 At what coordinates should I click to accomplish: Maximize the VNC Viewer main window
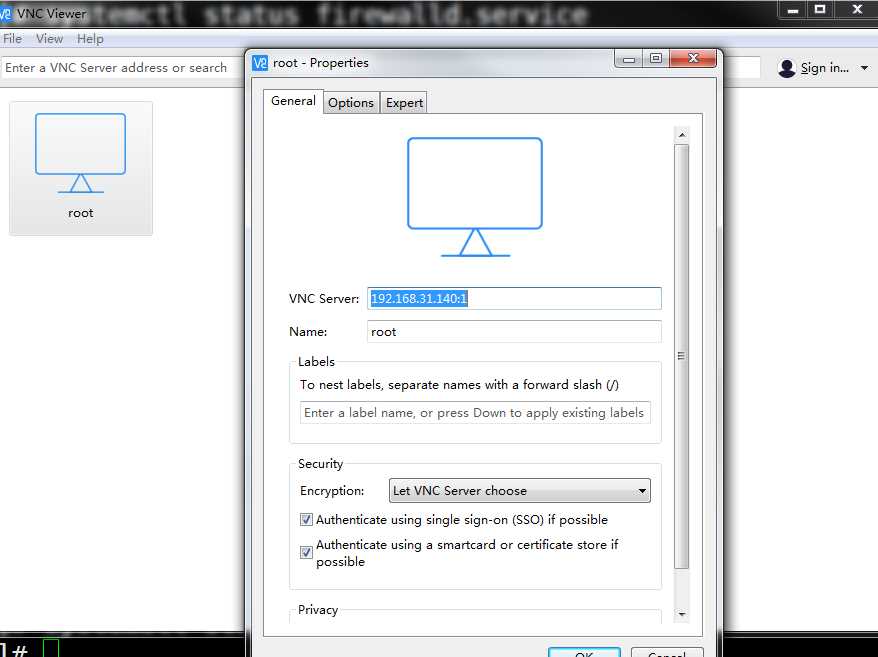coord(820,10)
